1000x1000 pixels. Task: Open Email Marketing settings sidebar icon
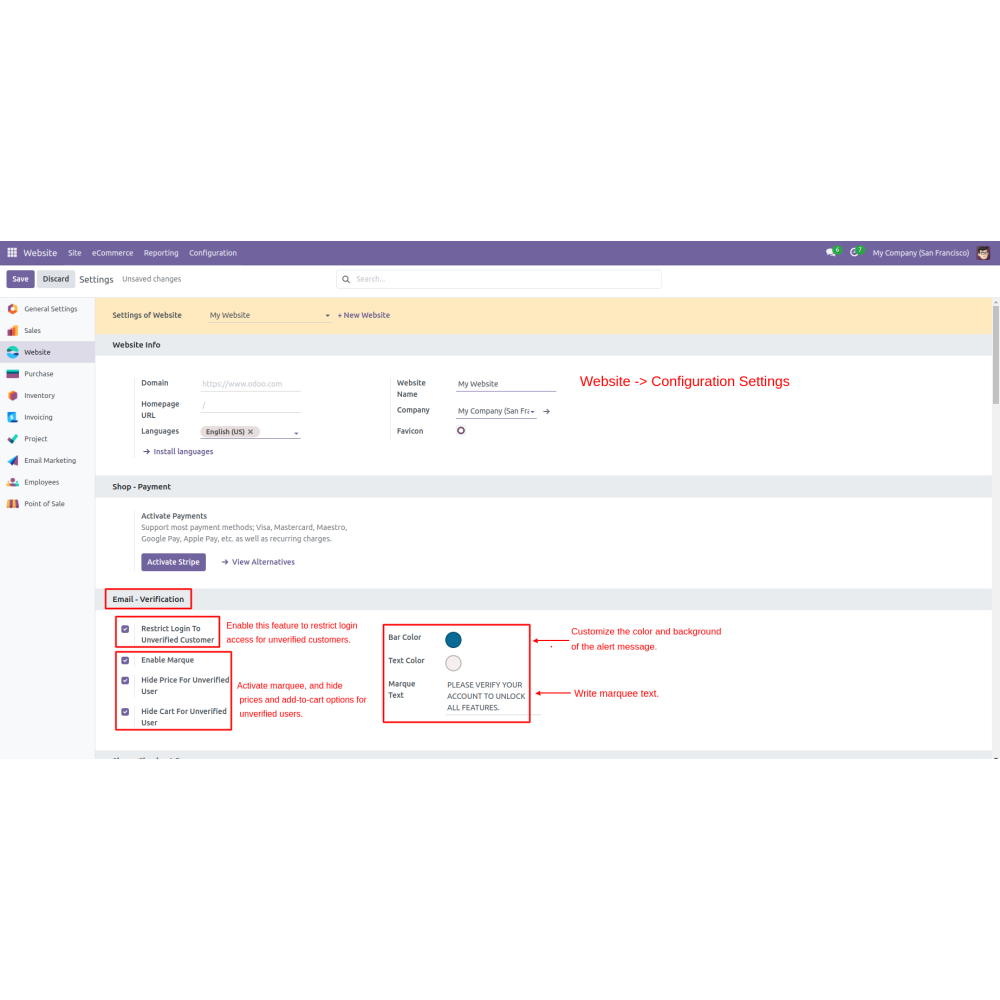pos(13,461)
